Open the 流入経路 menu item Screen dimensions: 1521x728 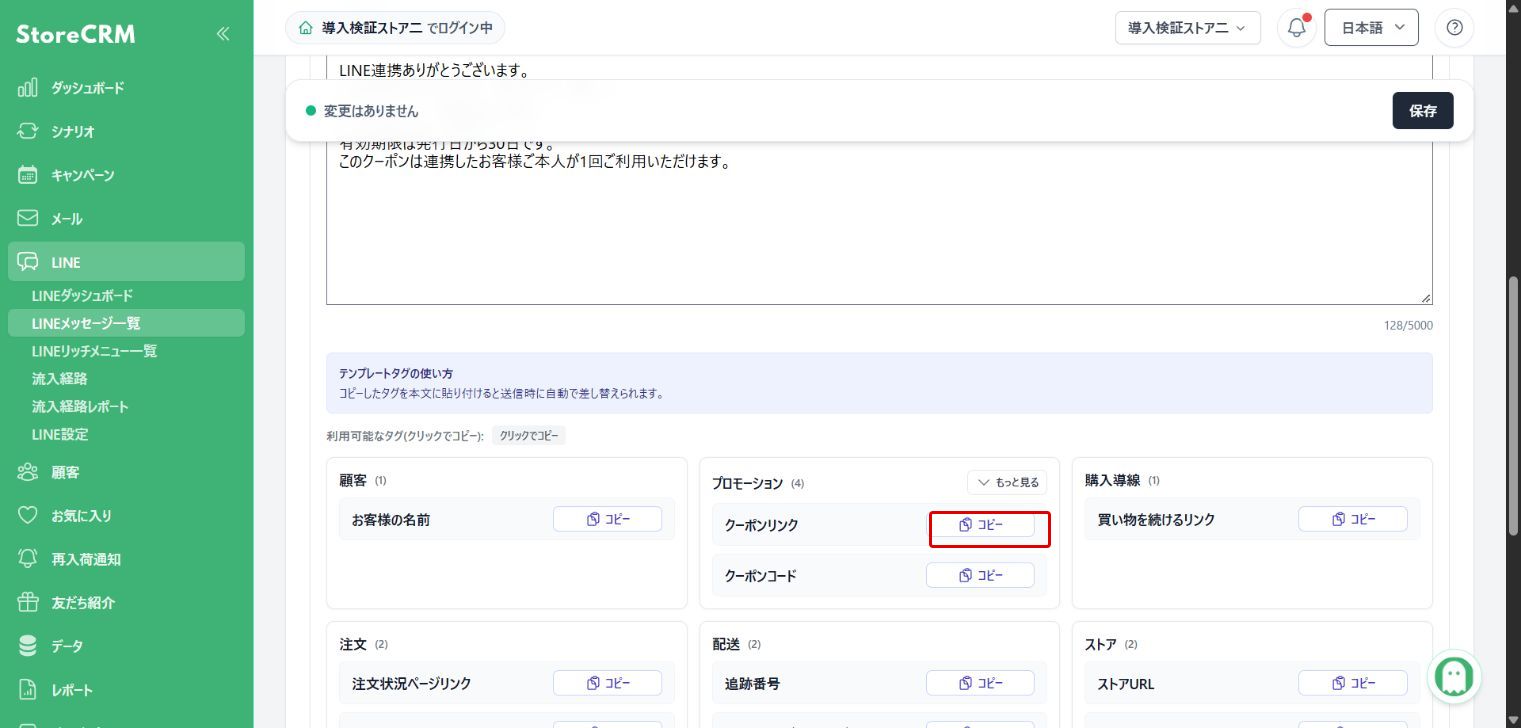60,379
